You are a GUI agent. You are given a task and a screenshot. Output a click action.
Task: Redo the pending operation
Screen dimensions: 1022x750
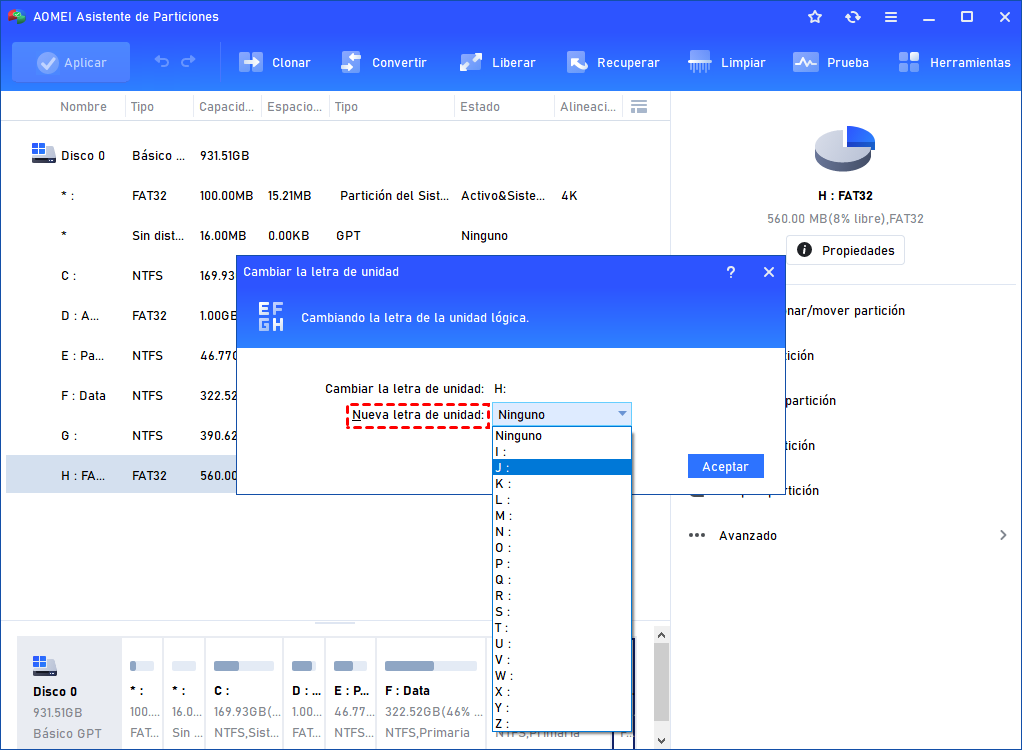188,62
